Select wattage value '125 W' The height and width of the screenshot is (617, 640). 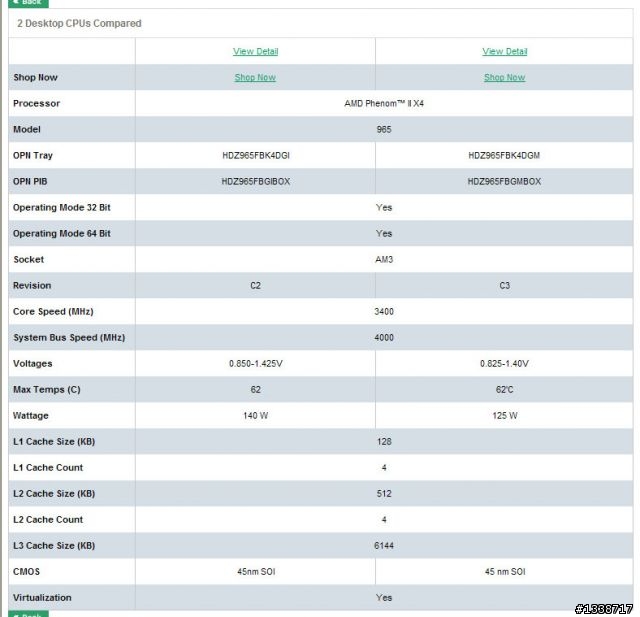click(505, 416)
